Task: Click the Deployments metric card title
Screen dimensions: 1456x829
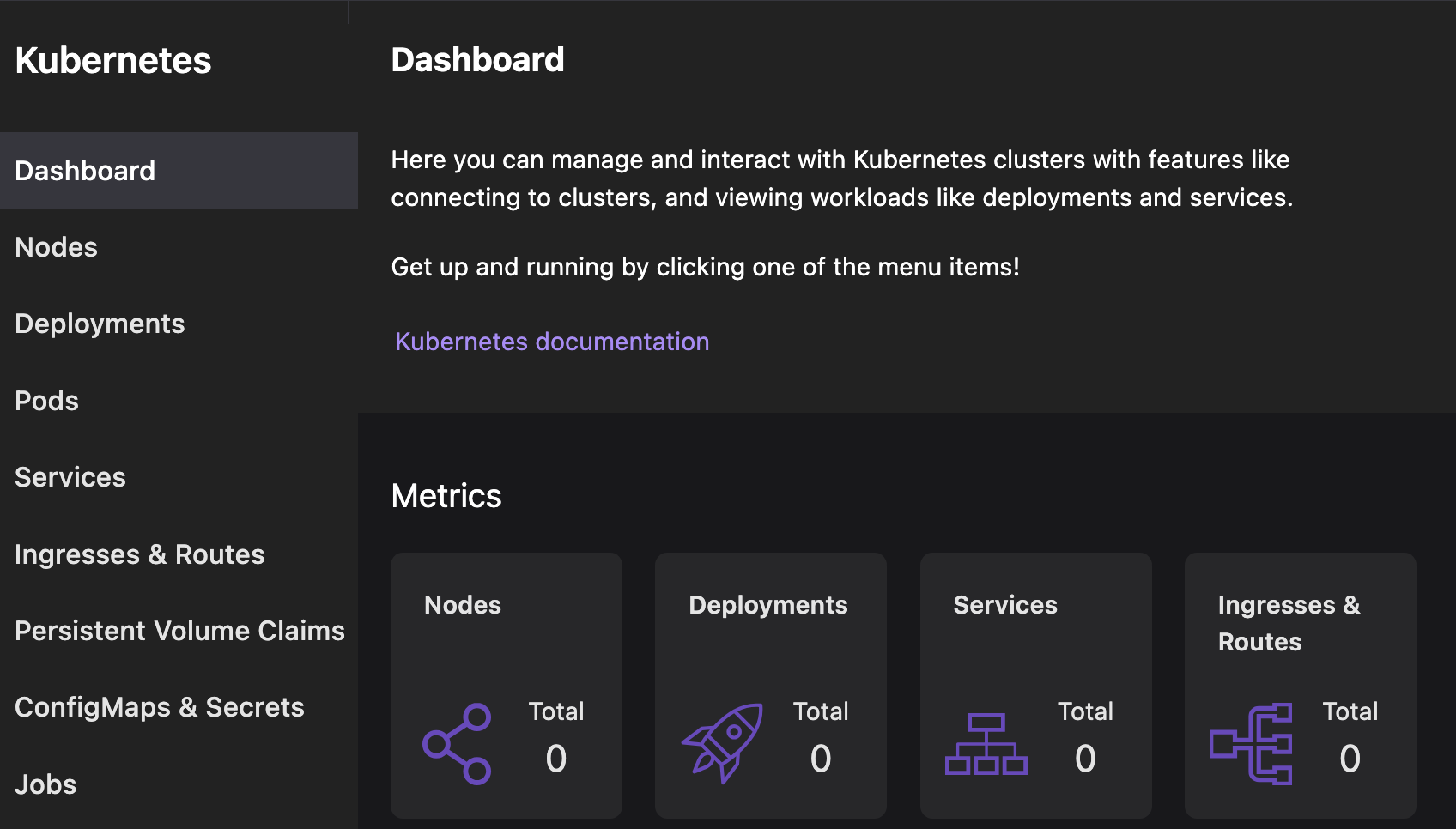Action: [x=768, y=605]
